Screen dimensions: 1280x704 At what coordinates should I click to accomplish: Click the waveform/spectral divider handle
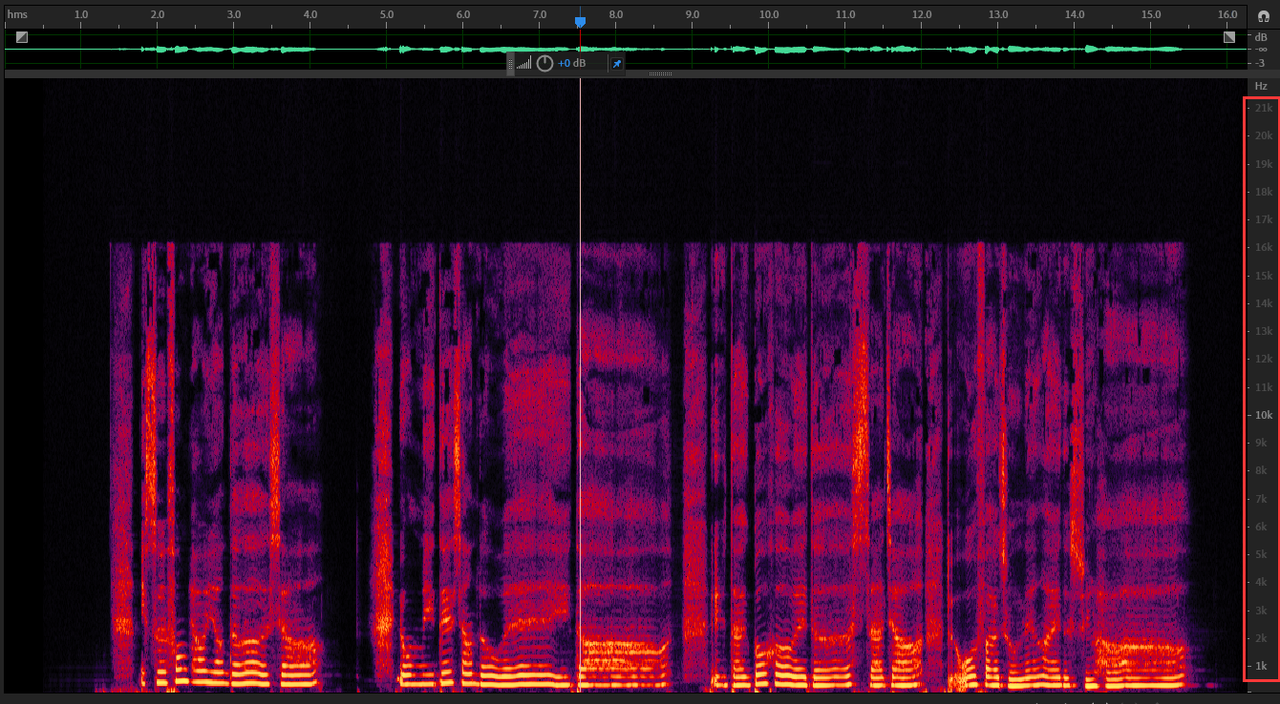[x=661, y=73]
